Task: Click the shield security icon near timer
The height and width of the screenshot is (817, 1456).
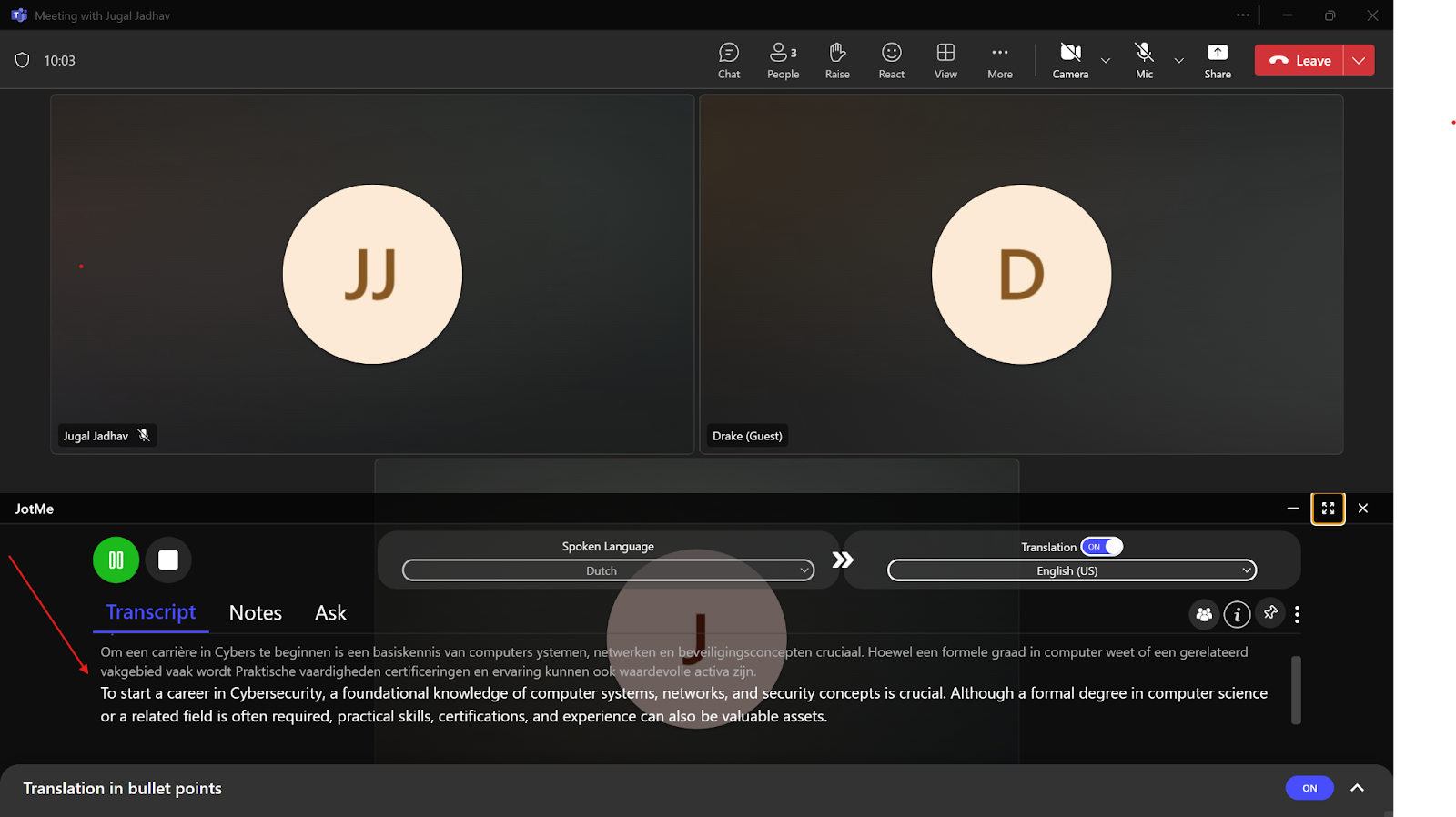Action: (23, 60)
